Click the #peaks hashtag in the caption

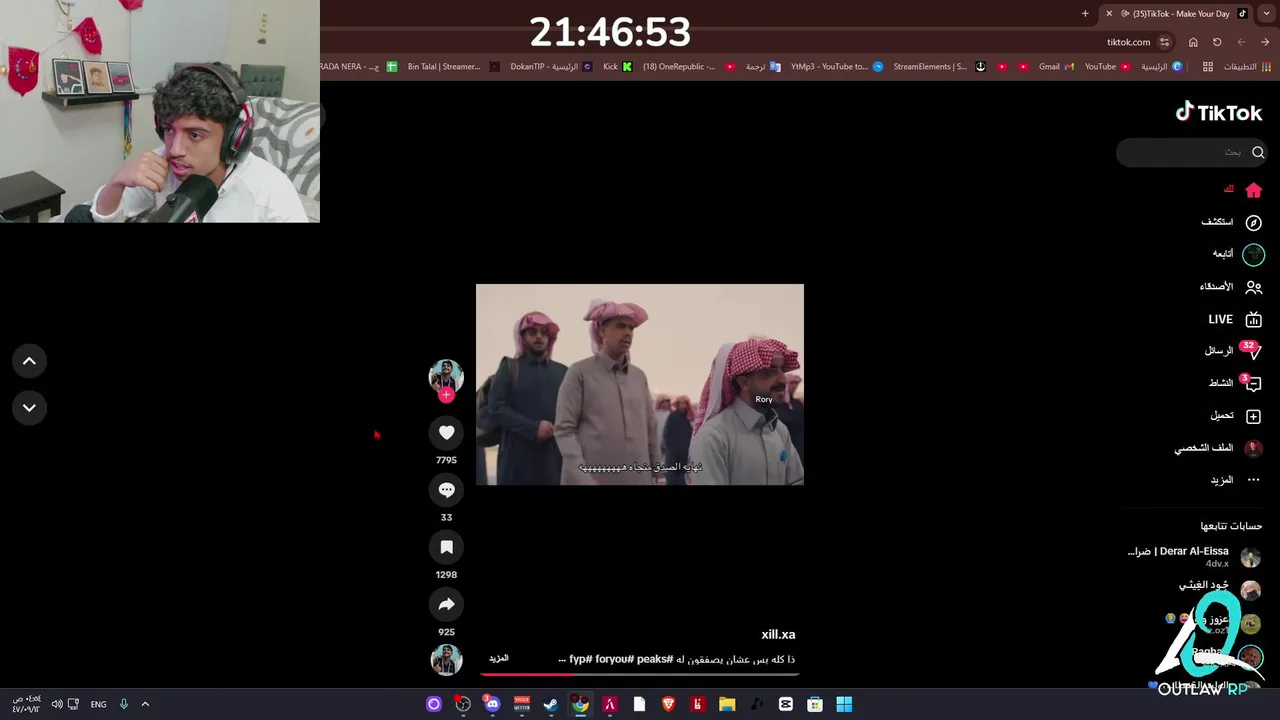point(654,660)
